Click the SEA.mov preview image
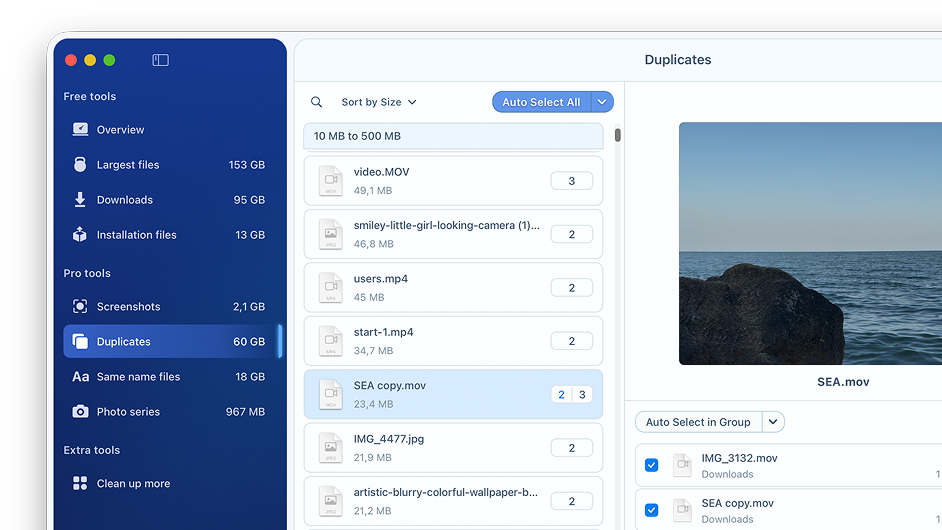The width and height of the screenshot is (942, 530). pyautogui.click(x=810, y=243)
